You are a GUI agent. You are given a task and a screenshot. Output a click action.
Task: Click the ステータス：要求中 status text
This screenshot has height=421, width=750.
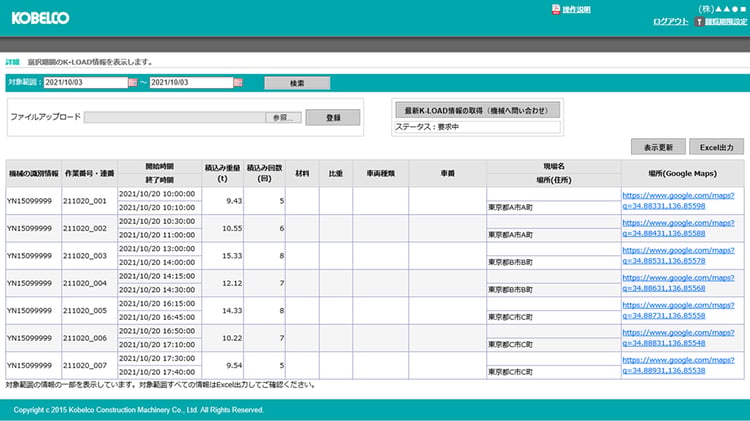click(x=427, y=127)
